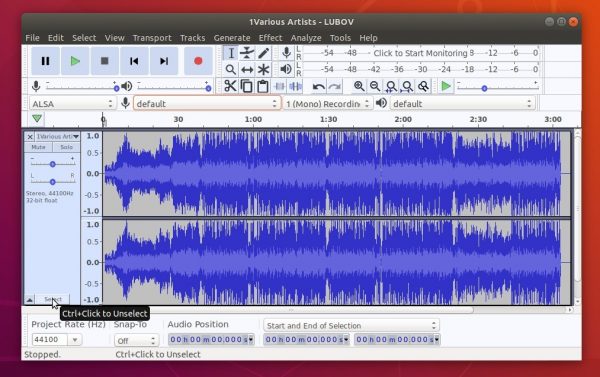Click Fit selection to width icon
Image resolution: width=600 pixels, height=377 pixels.
click(391, 86)
